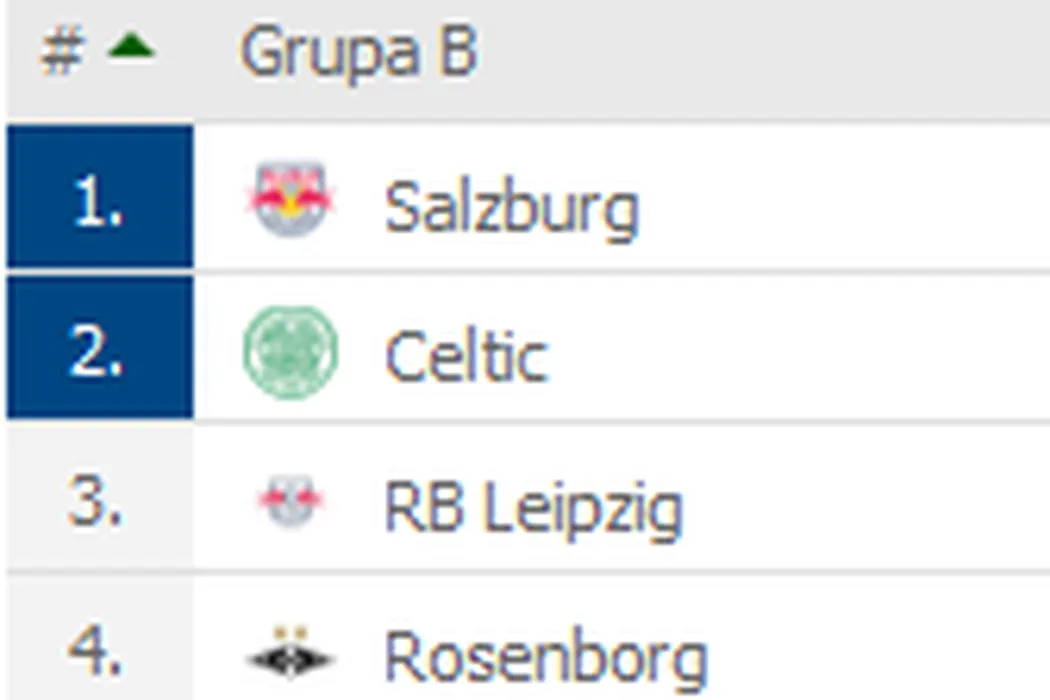Click the RB Leipzig club logo
This screenshot has width=1050, height=700.
(290, 502)
